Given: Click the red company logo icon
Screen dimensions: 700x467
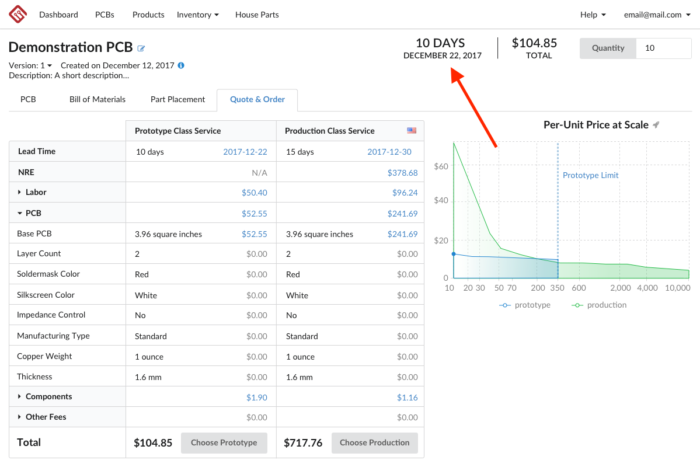Looking at the screenshot, I should tap(18, 15).
